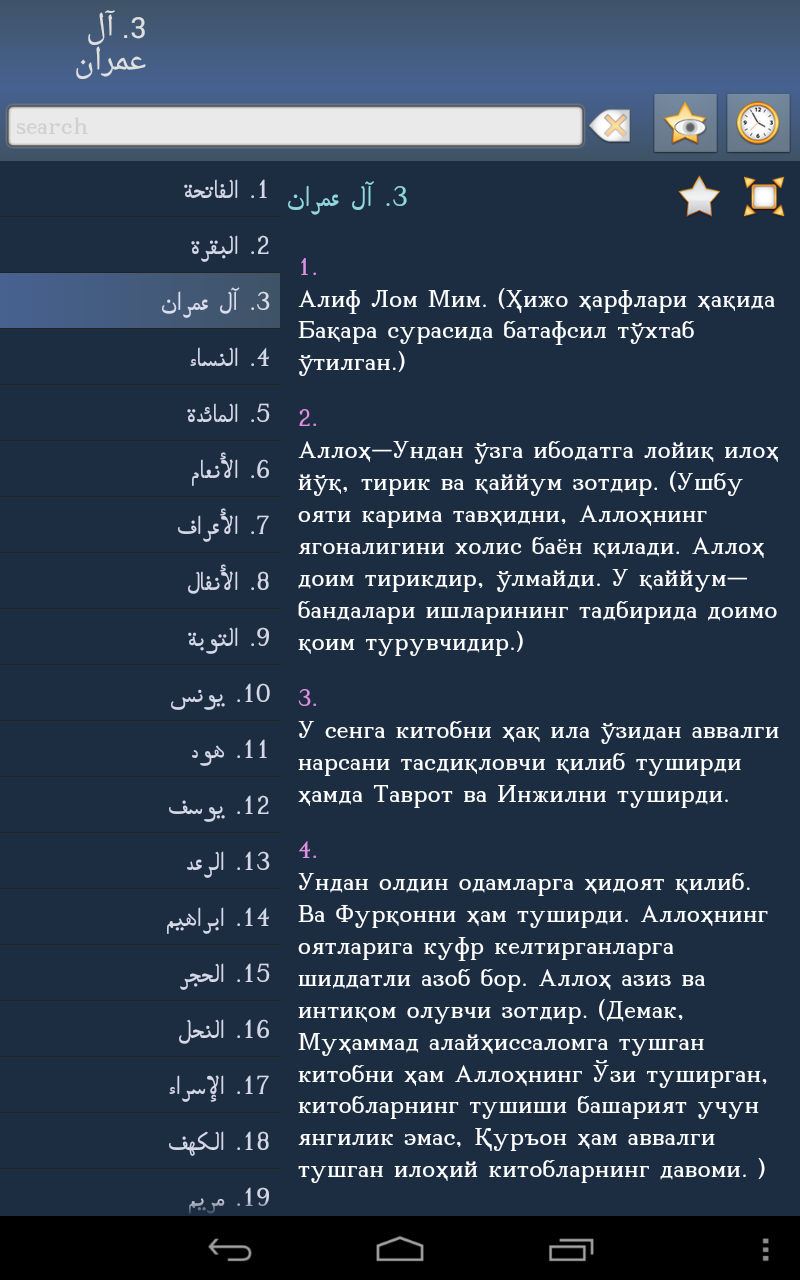Select sura 15 الحجر in the list
Screen dimensions: 800x1280
point(140,974)
